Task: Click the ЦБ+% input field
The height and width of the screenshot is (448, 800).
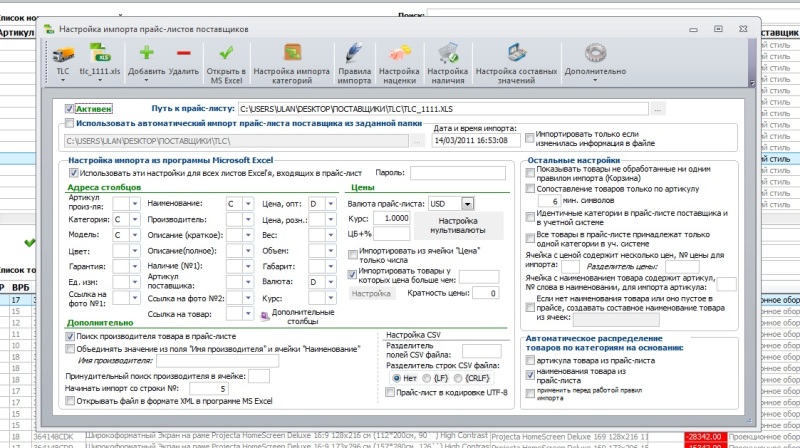Action: (x=392, y=234)
